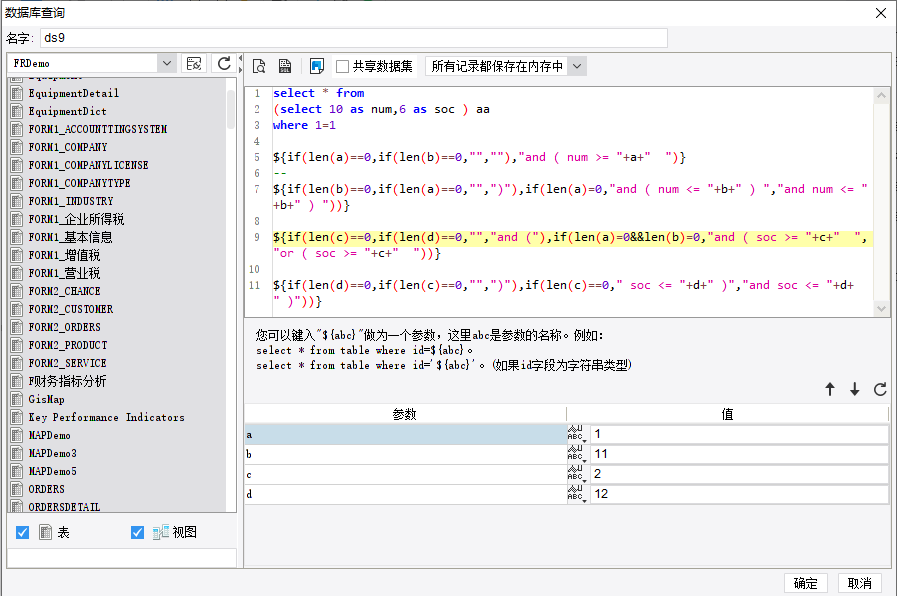Edit the value 2 for parameter c

click(739, 474)
